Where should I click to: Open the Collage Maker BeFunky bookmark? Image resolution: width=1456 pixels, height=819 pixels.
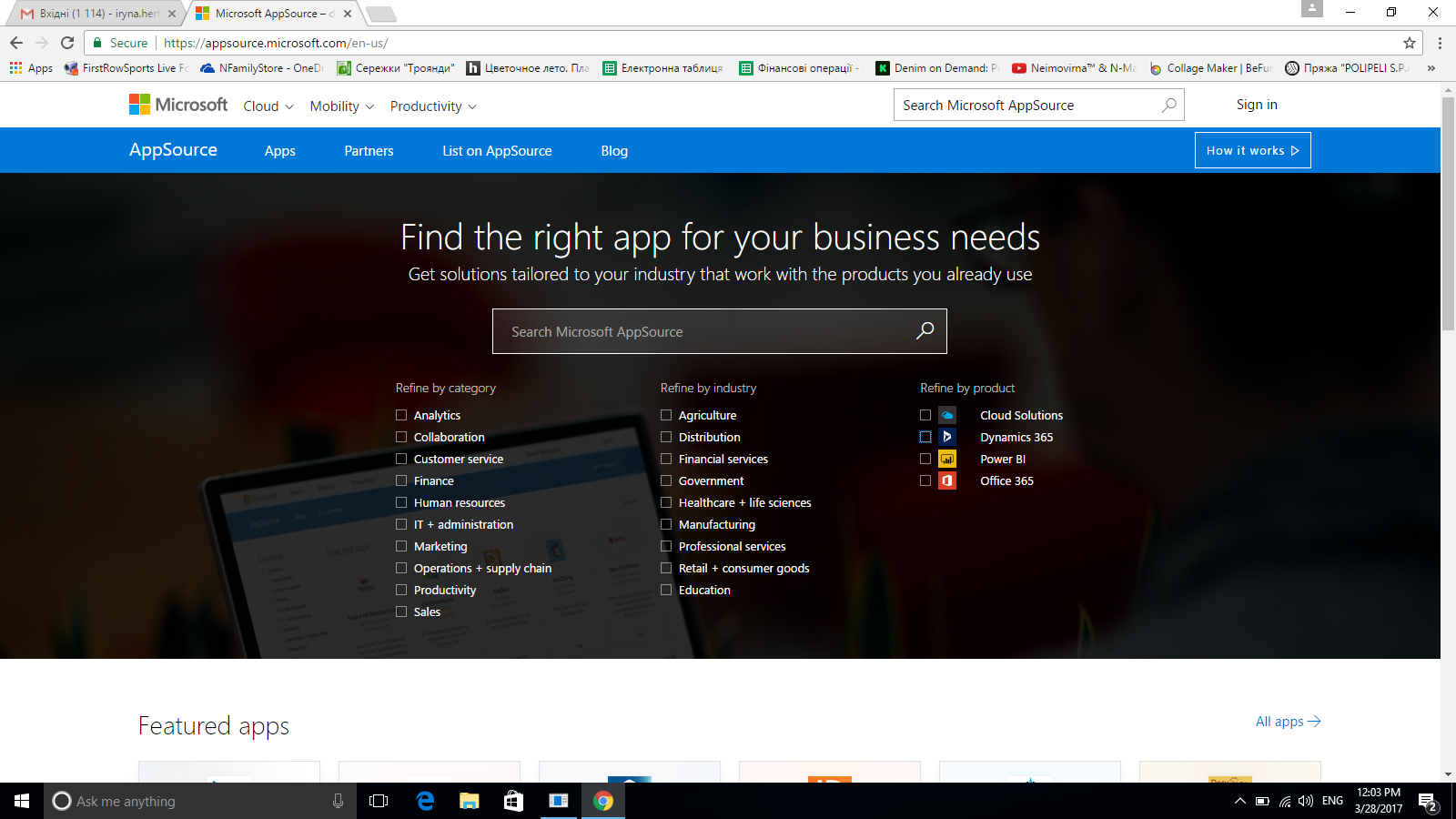pyautogui.click(x=1210, y=68)
